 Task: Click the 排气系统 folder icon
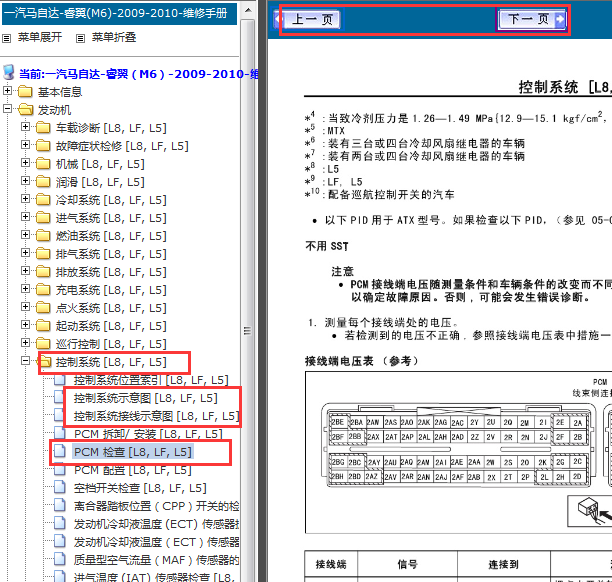pyautogui.click(x=43, y=254)
